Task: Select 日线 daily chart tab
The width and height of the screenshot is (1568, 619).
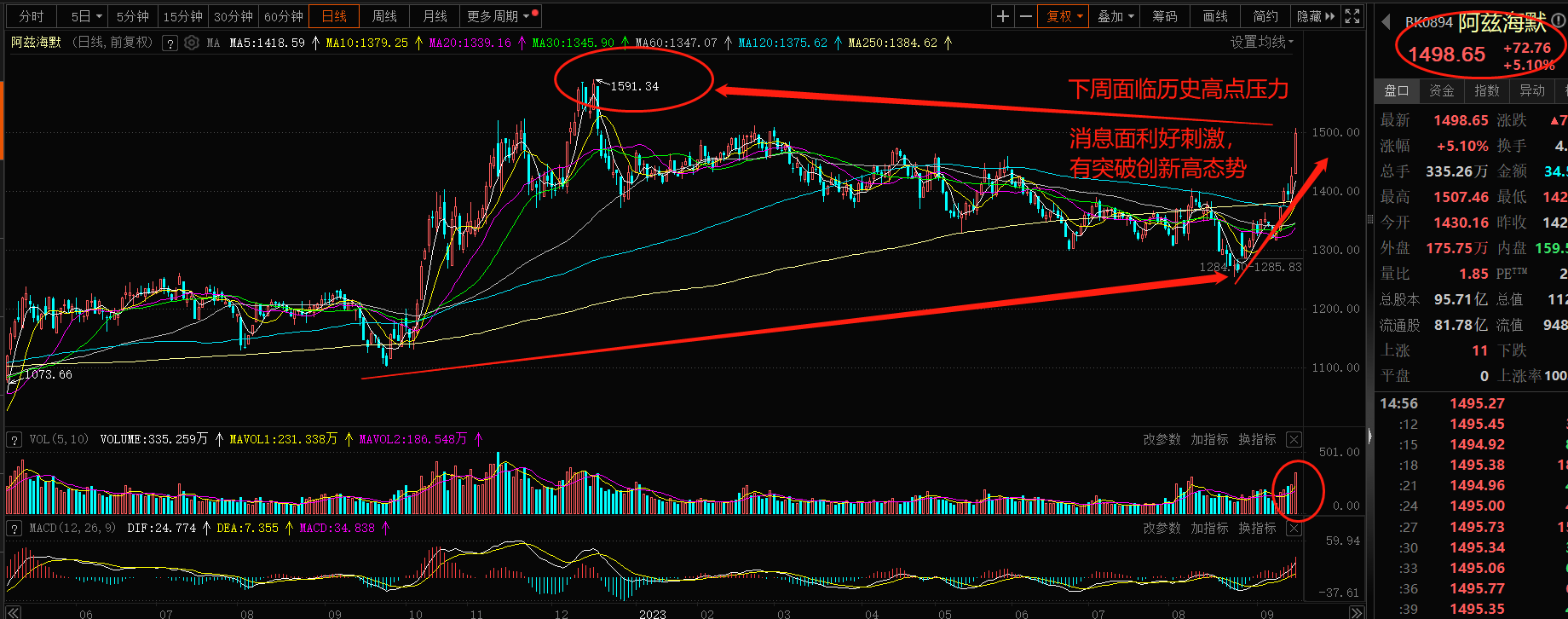Action: (x=334, y=16)
